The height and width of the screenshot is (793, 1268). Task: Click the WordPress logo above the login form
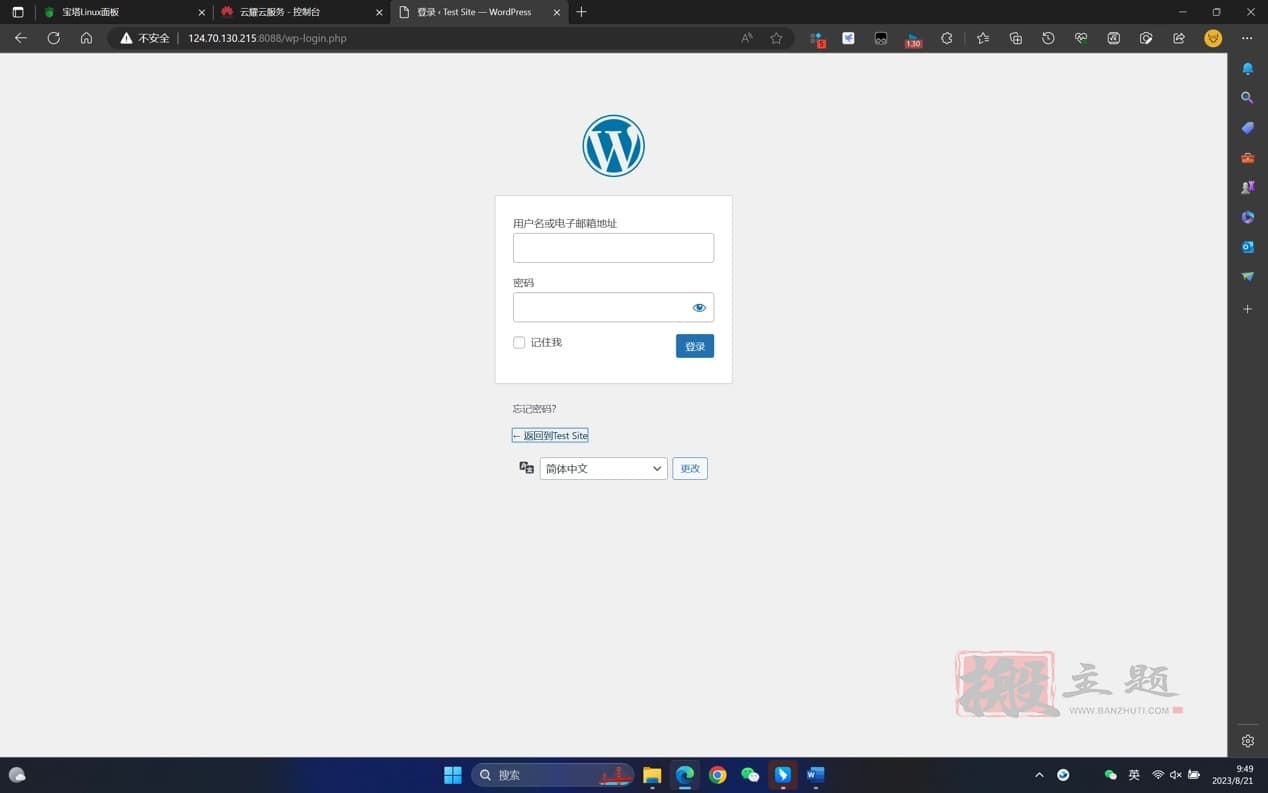613,146
